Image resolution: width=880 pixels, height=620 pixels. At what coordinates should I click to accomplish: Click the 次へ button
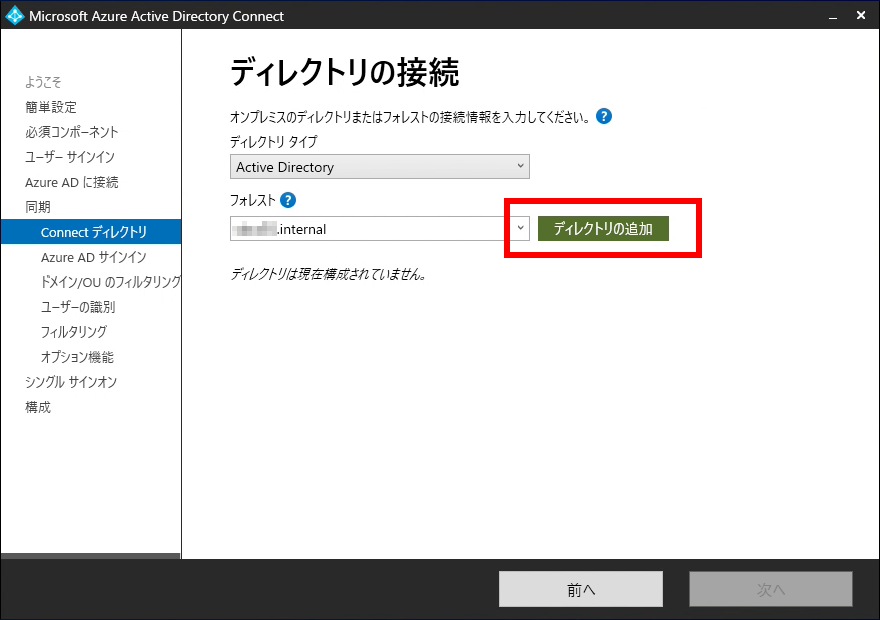click(x=771, y=589)
